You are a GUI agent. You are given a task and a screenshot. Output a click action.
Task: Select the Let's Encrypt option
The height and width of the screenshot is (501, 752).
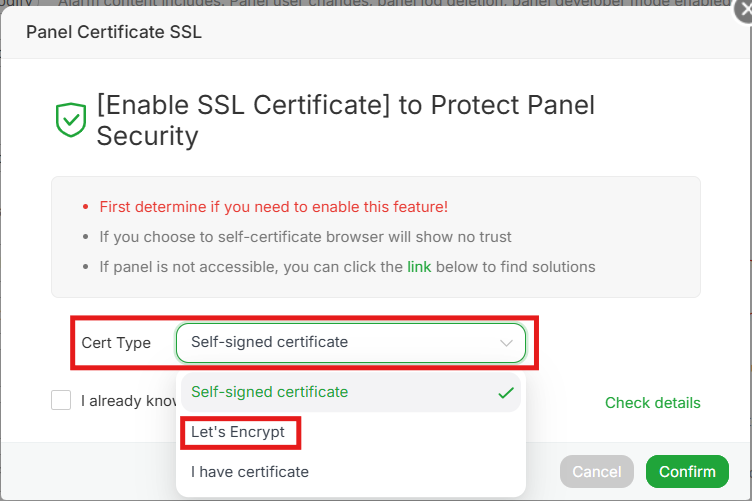(238, 432)
